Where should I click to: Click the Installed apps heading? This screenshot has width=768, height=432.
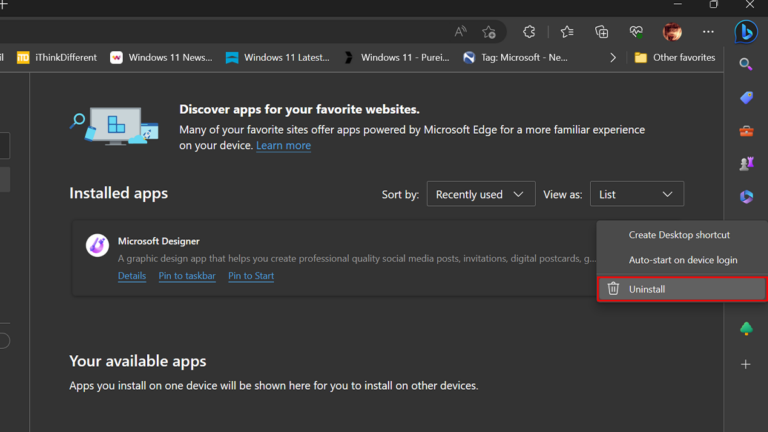click(x=118, y=193)
